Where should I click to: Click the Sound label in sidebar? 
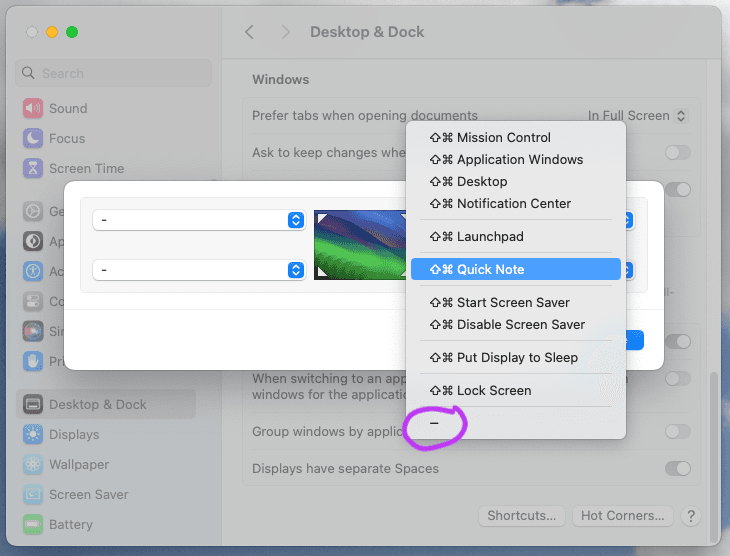click(68, 108)
